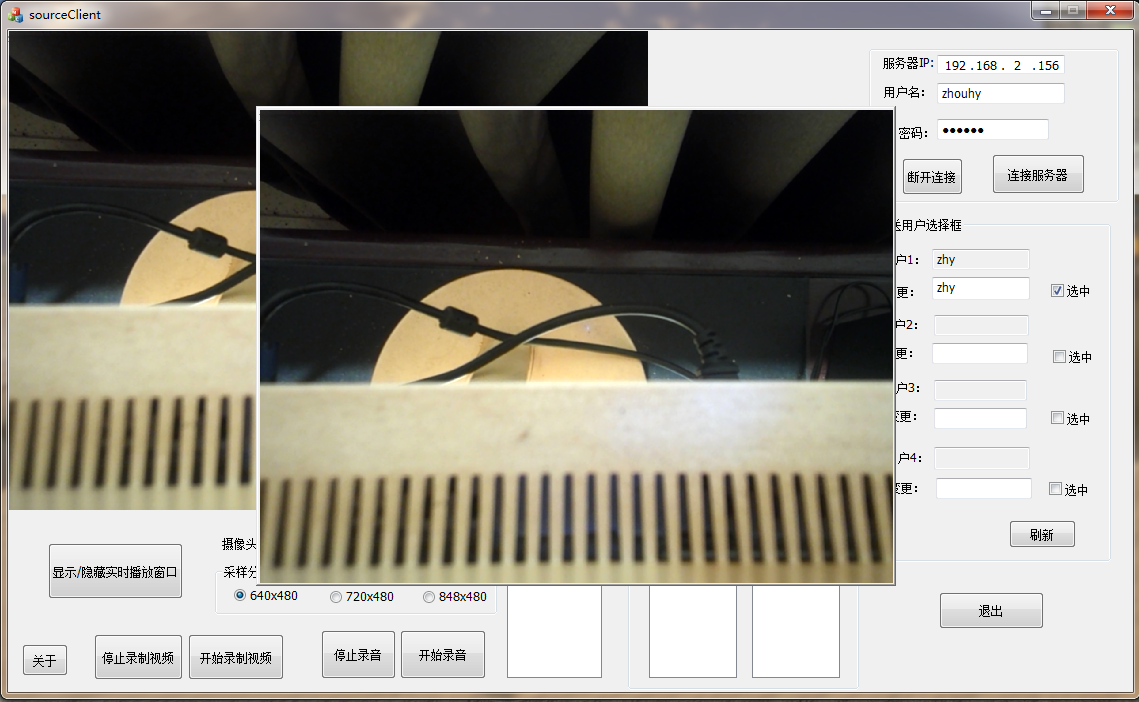Image resolution: width=1139 pixels, height=702 pixels.
Task: Choose the 848x480 sampling resolution
Action: [x=429, y=597]
